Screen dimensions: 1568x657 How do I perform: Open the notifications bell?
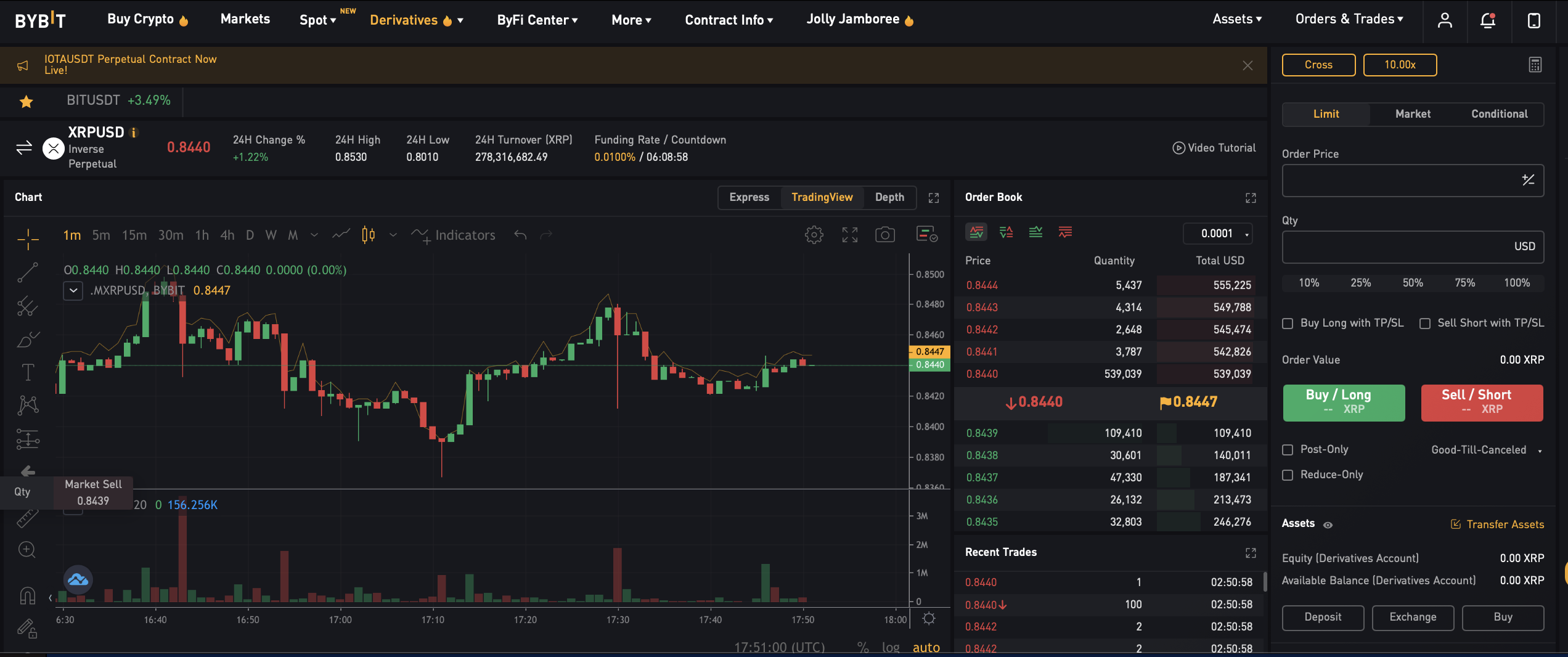[x=1488, y=20]
